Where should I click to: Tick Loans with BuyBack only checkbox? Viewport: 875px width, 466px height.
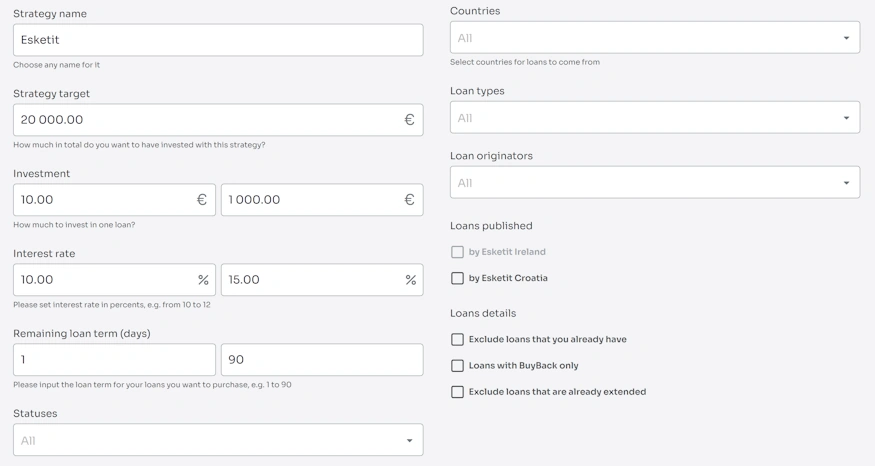[457, 366]
